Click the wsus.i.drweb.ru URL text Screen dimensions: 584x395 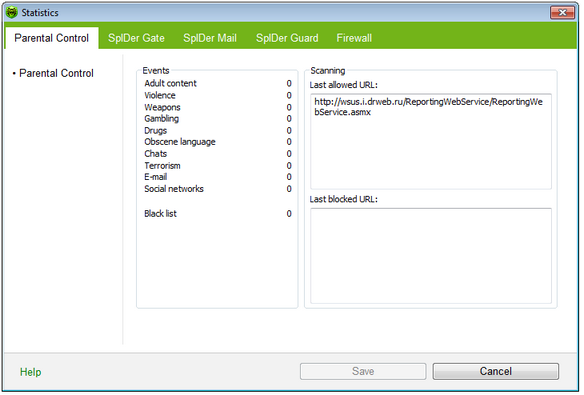click(x=428, y=107)
